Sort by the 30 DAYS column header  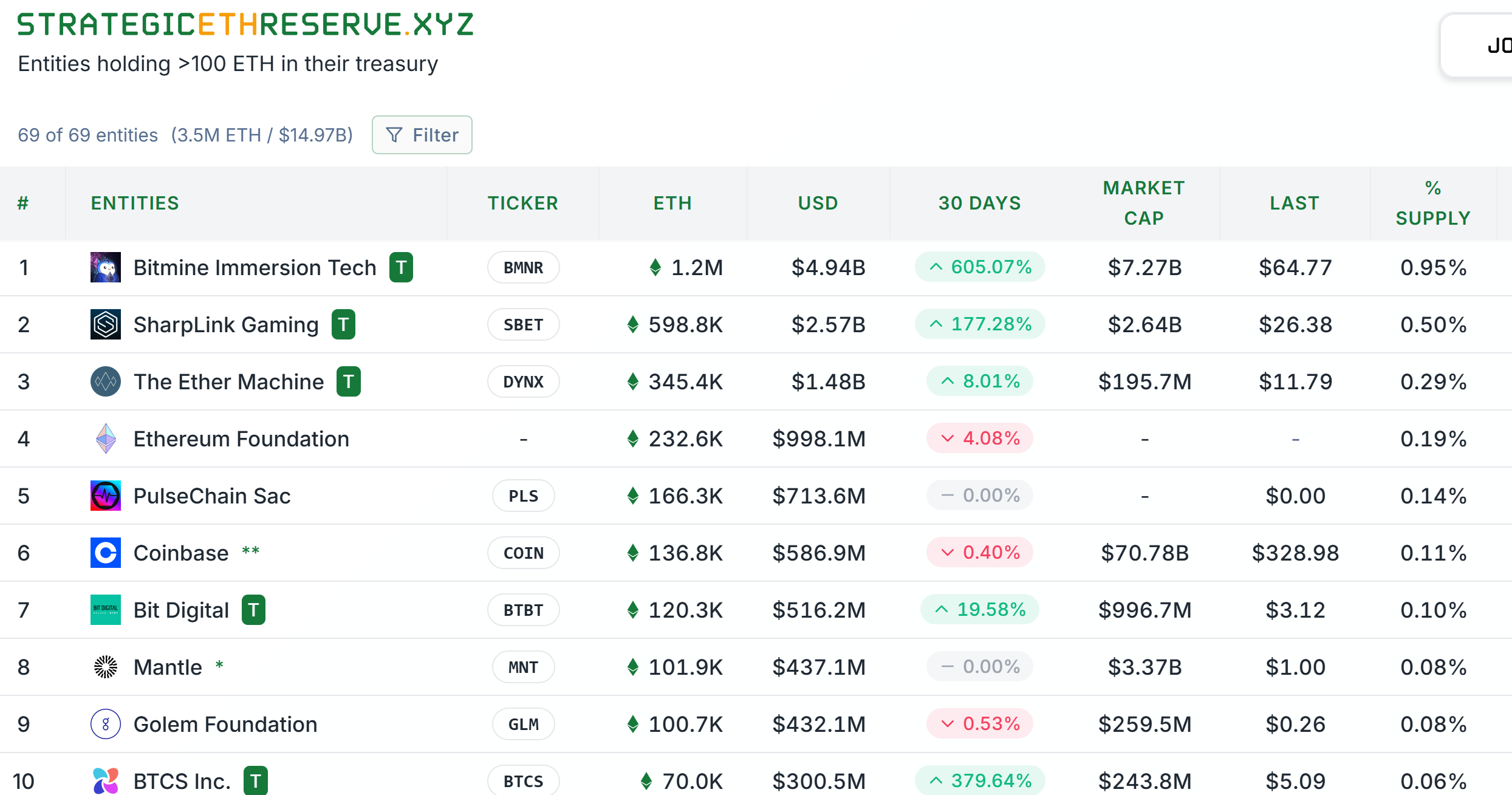click(980, 203)
